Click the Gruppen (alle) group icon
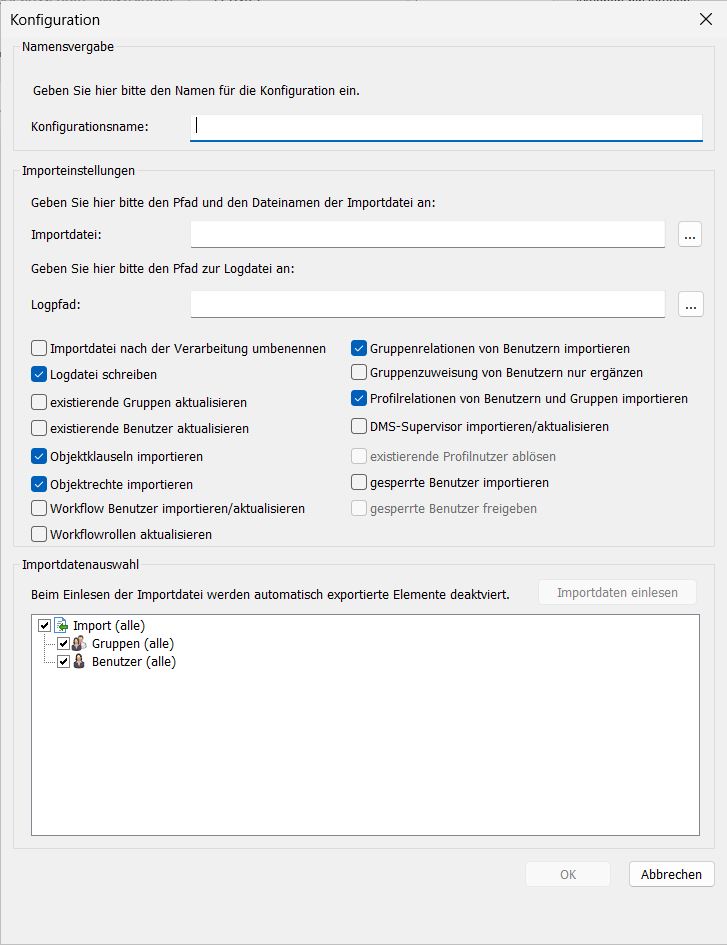 (x=79, y=644)
